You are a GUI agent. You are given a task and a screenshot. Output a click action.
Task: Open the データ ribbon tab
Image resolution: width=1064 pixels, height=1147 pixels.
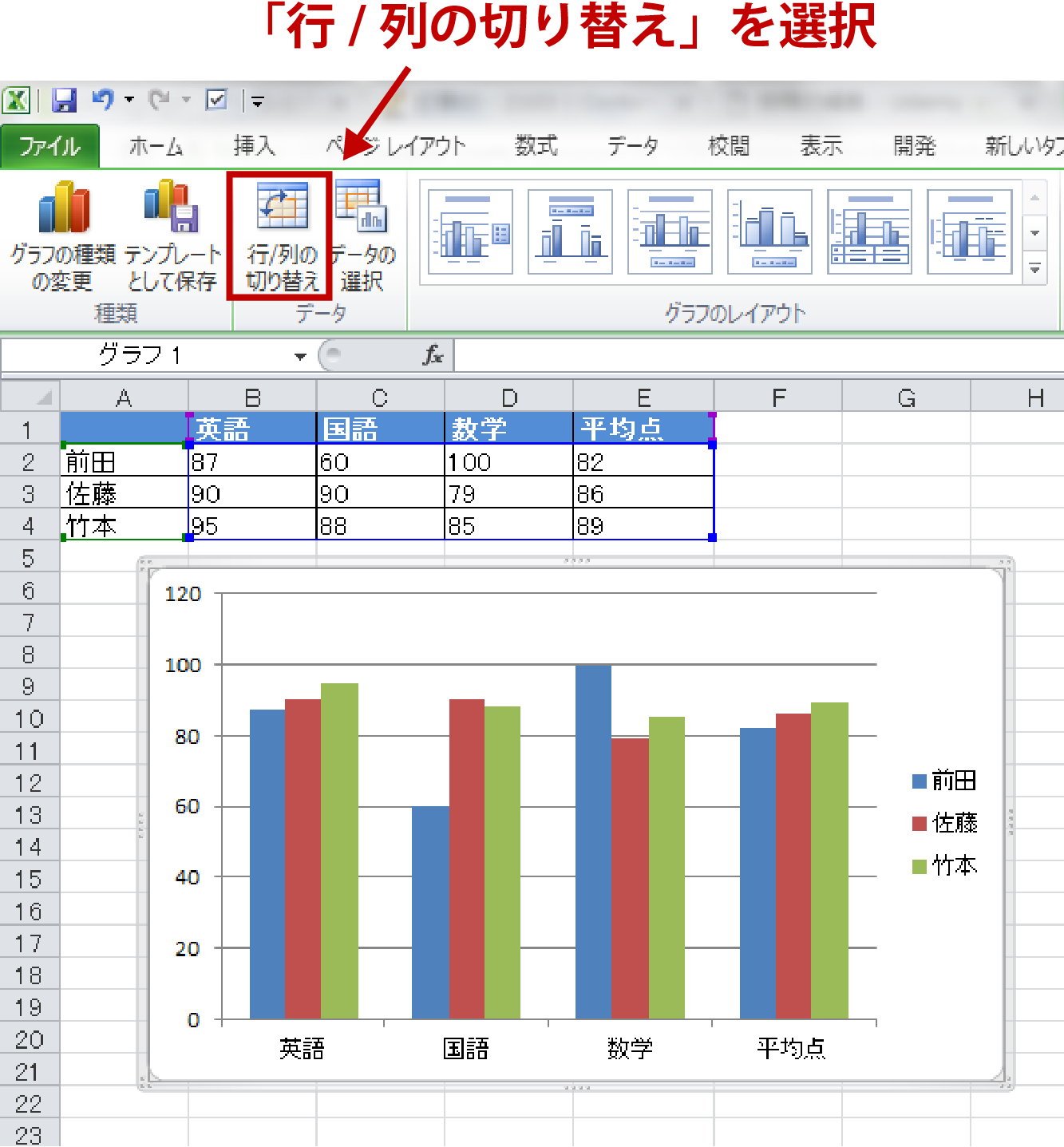632,147
